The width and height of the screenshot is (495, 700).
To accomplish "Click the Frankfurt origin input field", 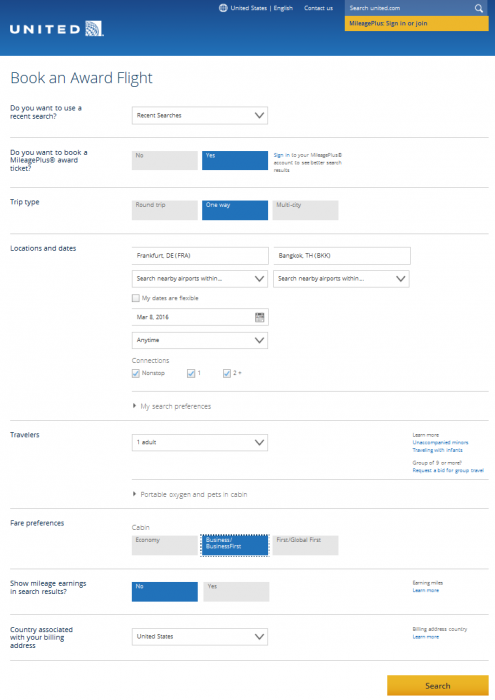I will click(x=200, y=256).
